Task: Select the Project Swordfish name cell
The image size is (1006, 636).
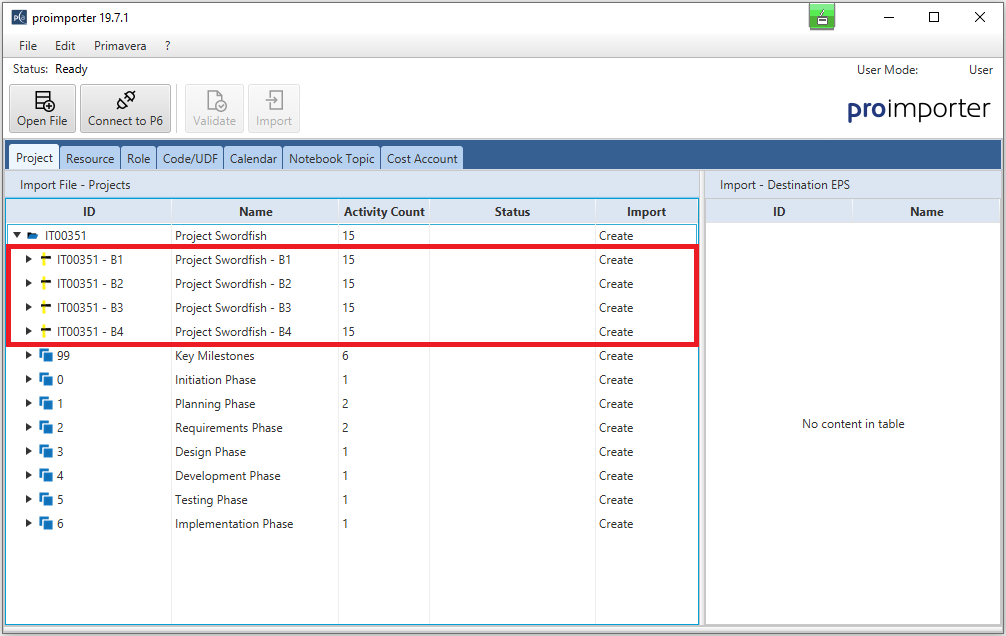Action: pos(255,236)
